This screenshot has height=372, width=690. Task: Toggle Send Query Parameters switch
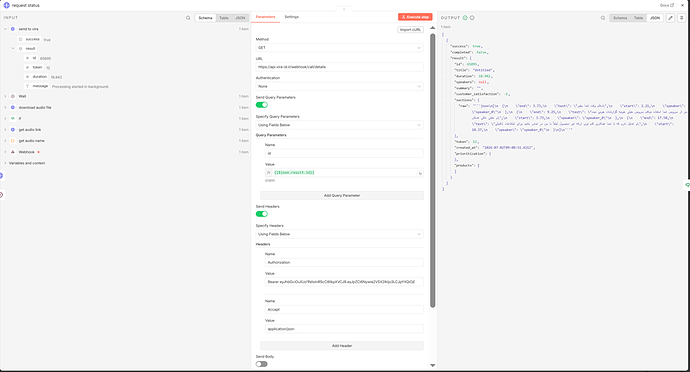click(x=262, y=105)
